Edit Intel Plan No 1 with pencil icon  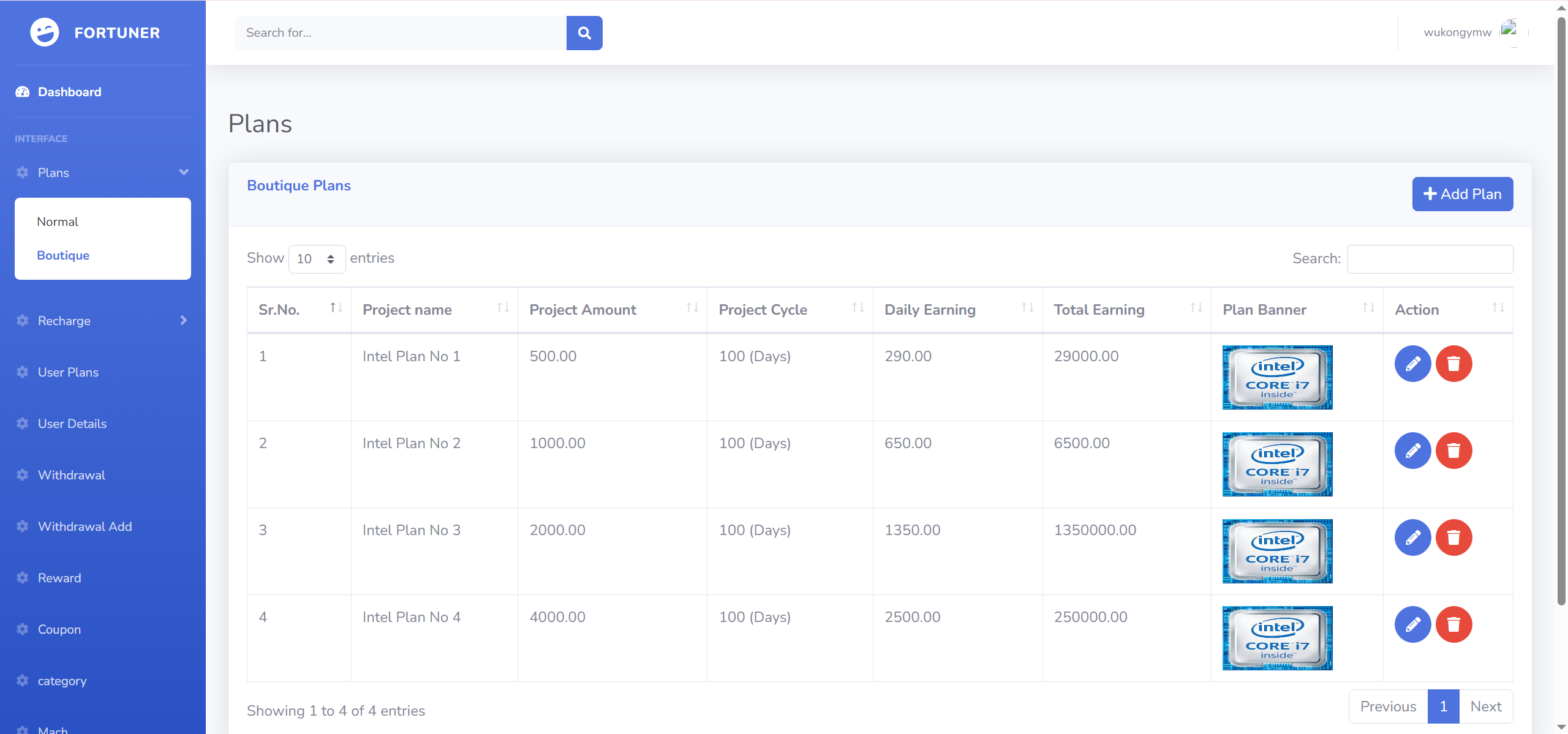pyautogui.click(x=1412, y=364)
